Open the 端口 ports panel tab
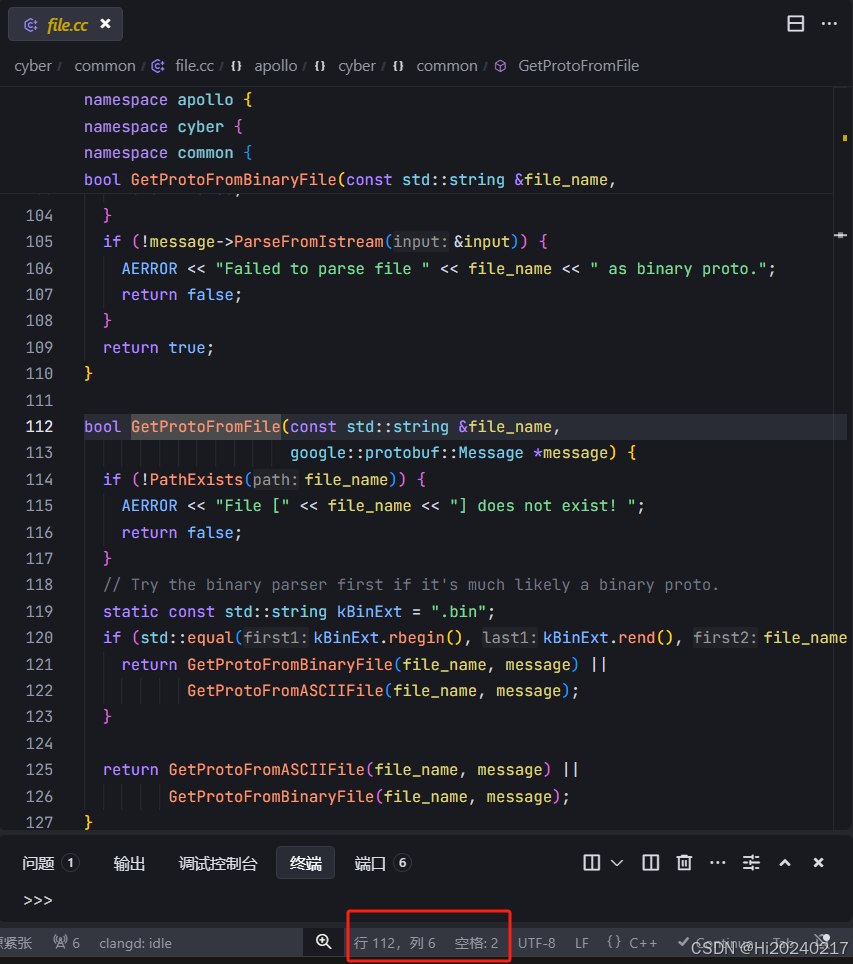853x964 pixels. [382, 863]
